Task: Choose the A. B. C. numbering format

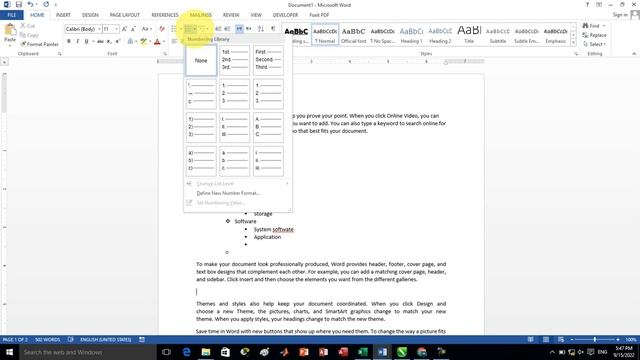Action: [x=268, y=127]
